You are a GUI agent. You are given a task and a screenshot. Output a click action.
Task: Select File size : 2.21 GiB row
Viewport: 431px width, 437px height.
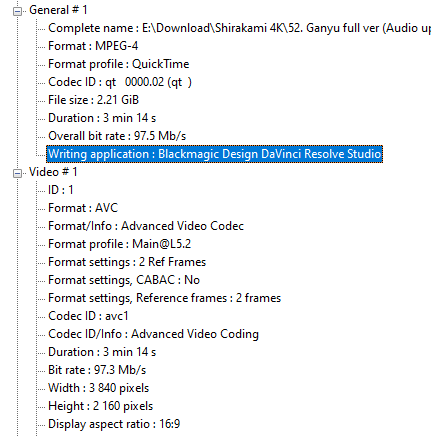coord(93,100)
